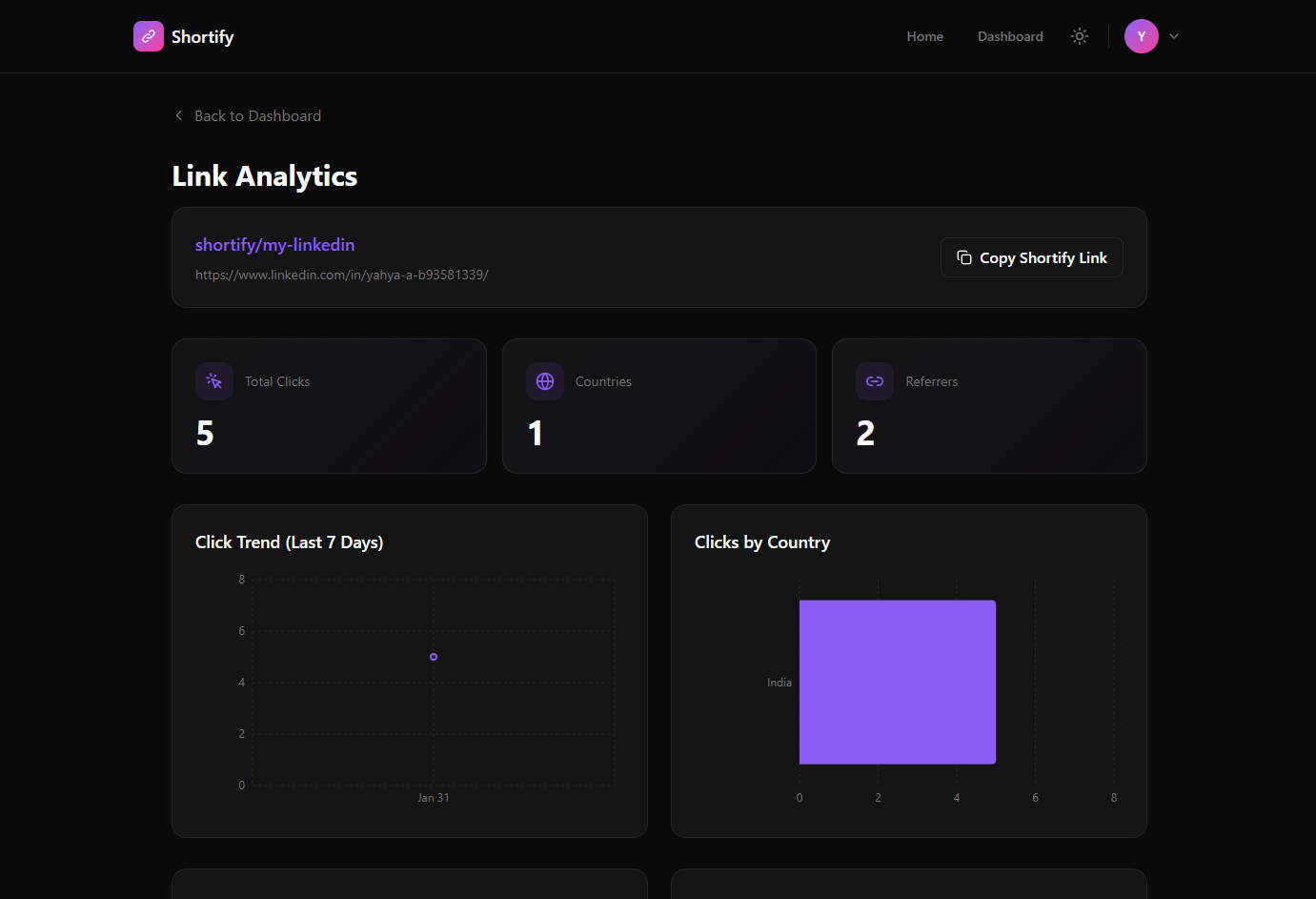Follow the Back to Dashboard link
The height and width of the screenshot is (899, 1316).
point(257,114)
